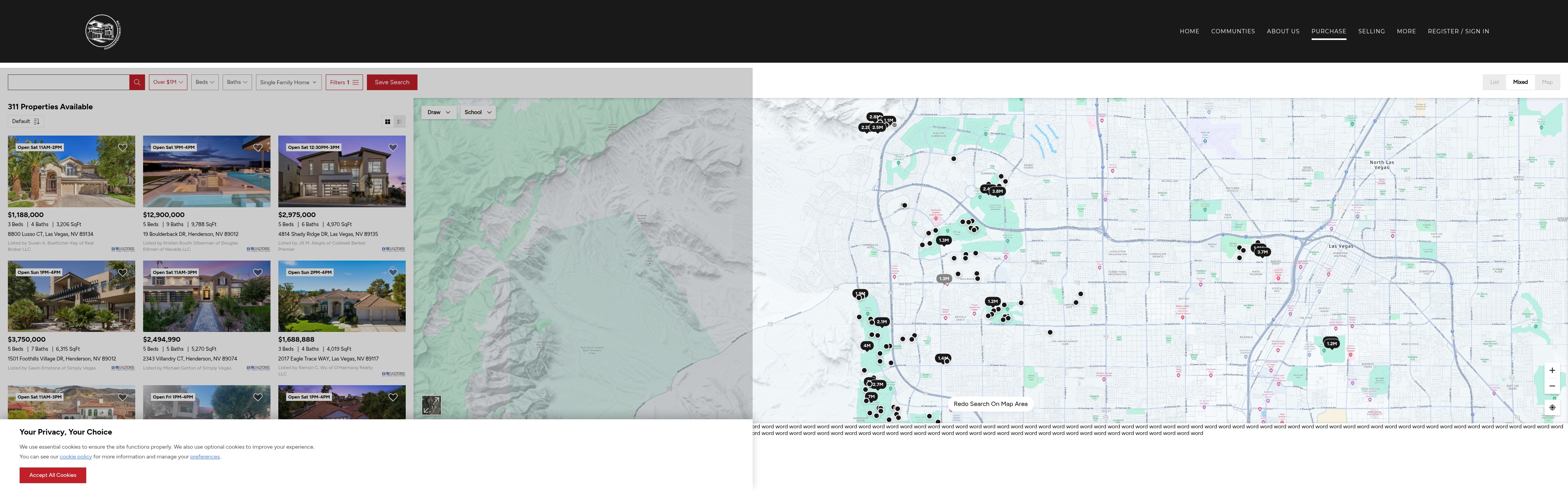This screenshot has height=491, width=1568.
Task: Open the Single Family Home dropdown
Action: pyautogui.click(x=289, y=82)
